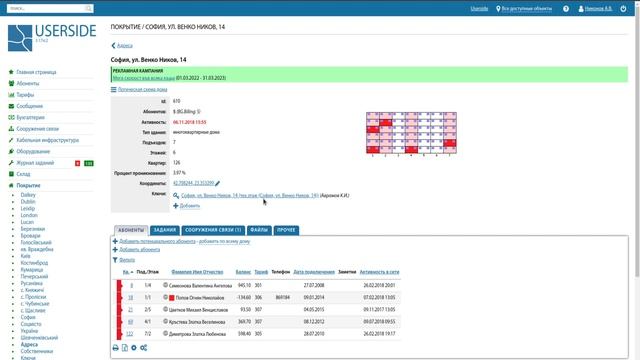Expand the Фильтр filter options
The width and height of the screenshot is (640, 360).
(127, 260)
